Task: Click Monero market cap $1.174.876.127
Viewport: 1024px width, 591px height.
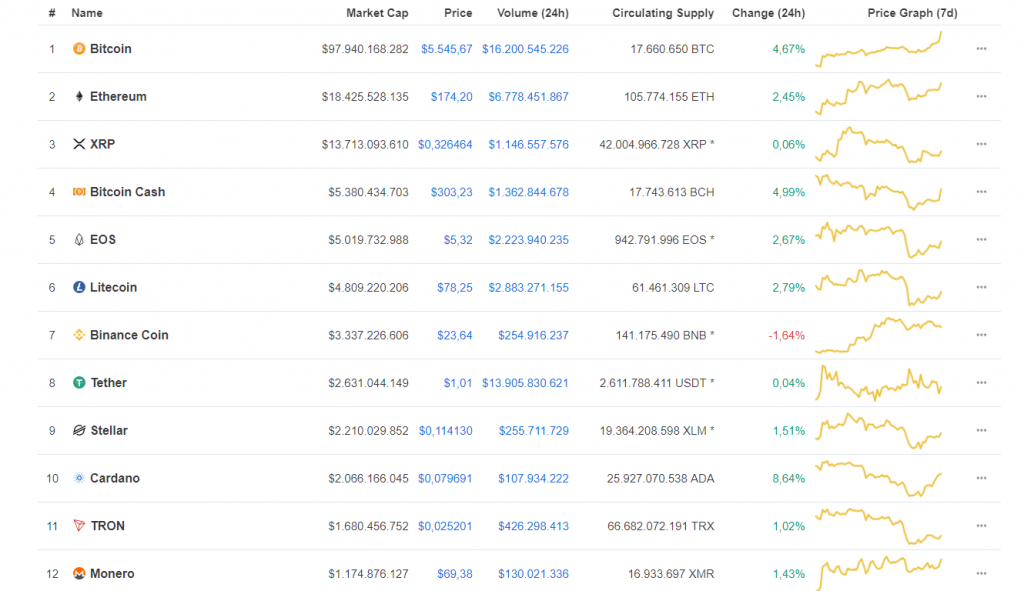Action: (368, 573)
